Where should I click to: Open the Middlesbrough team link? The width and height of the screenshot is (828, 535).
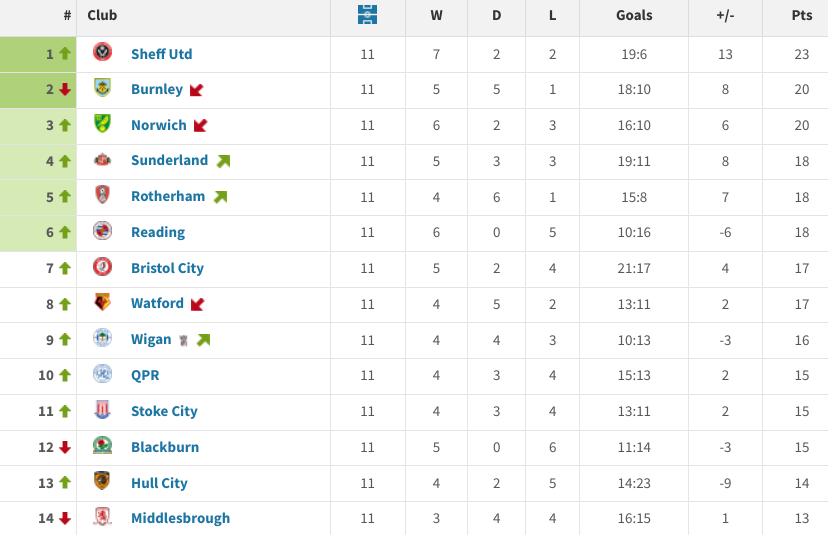point(180,518)
